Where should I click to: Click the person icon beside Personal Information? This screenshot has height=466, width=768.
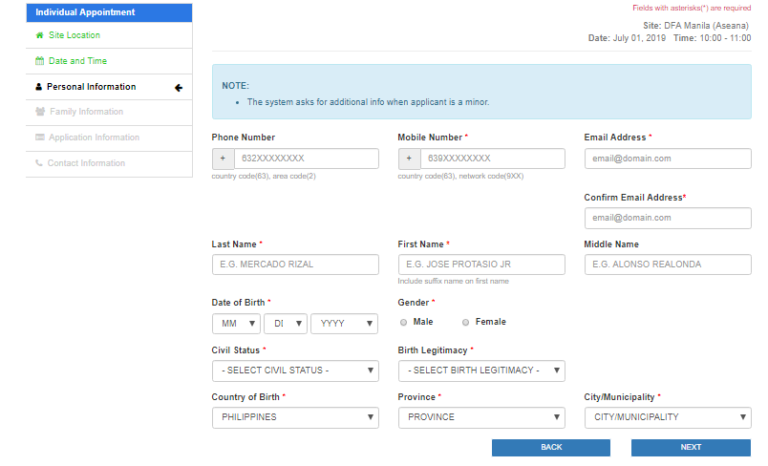click(40, 87)
